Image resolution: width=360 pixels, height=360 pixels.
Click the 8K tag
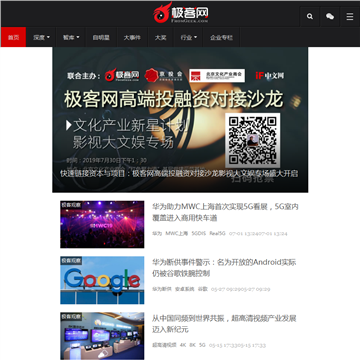[192, 345]
